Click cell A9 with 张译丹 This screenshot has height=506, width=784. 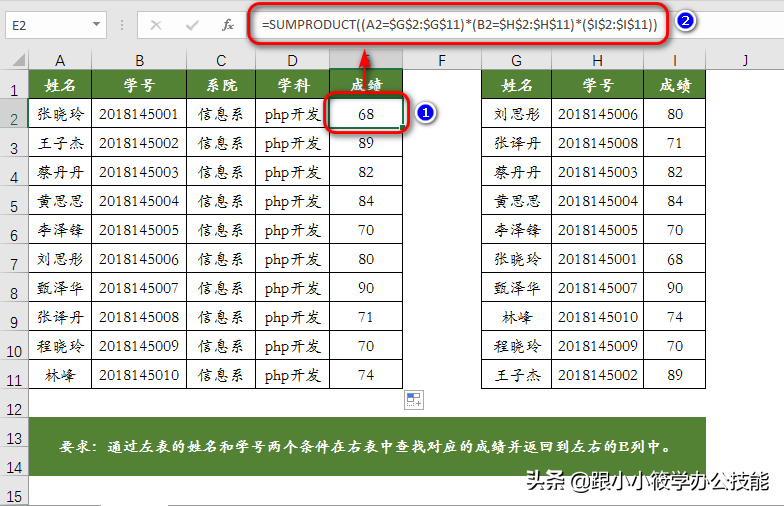(60, 317)
